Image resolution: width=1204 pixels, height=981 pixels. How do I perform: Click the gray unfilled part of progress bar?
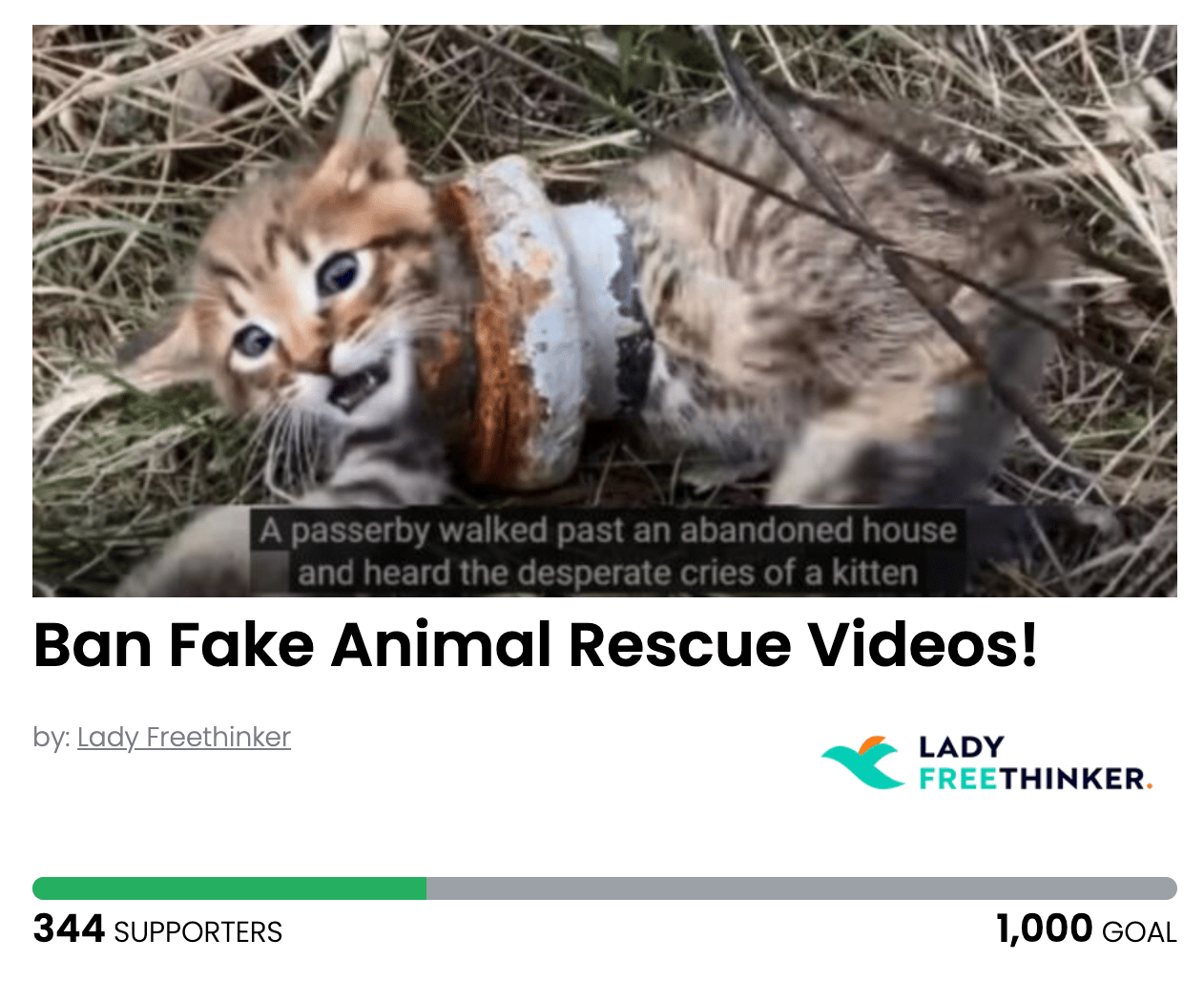pyautogui.click(x=801, y=888)
